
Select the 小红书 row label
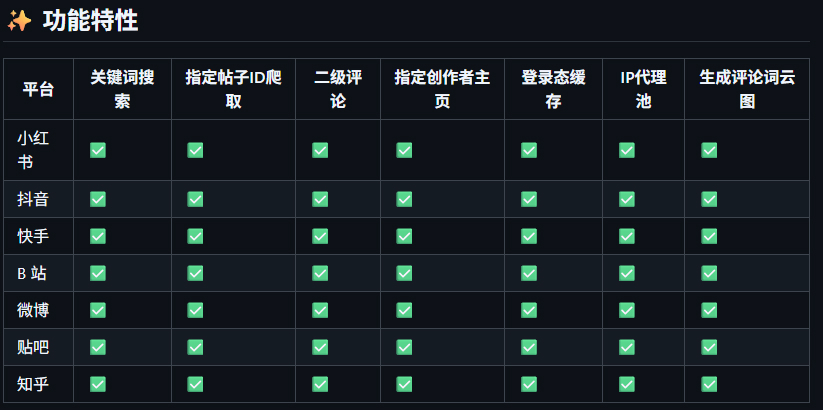33,150
